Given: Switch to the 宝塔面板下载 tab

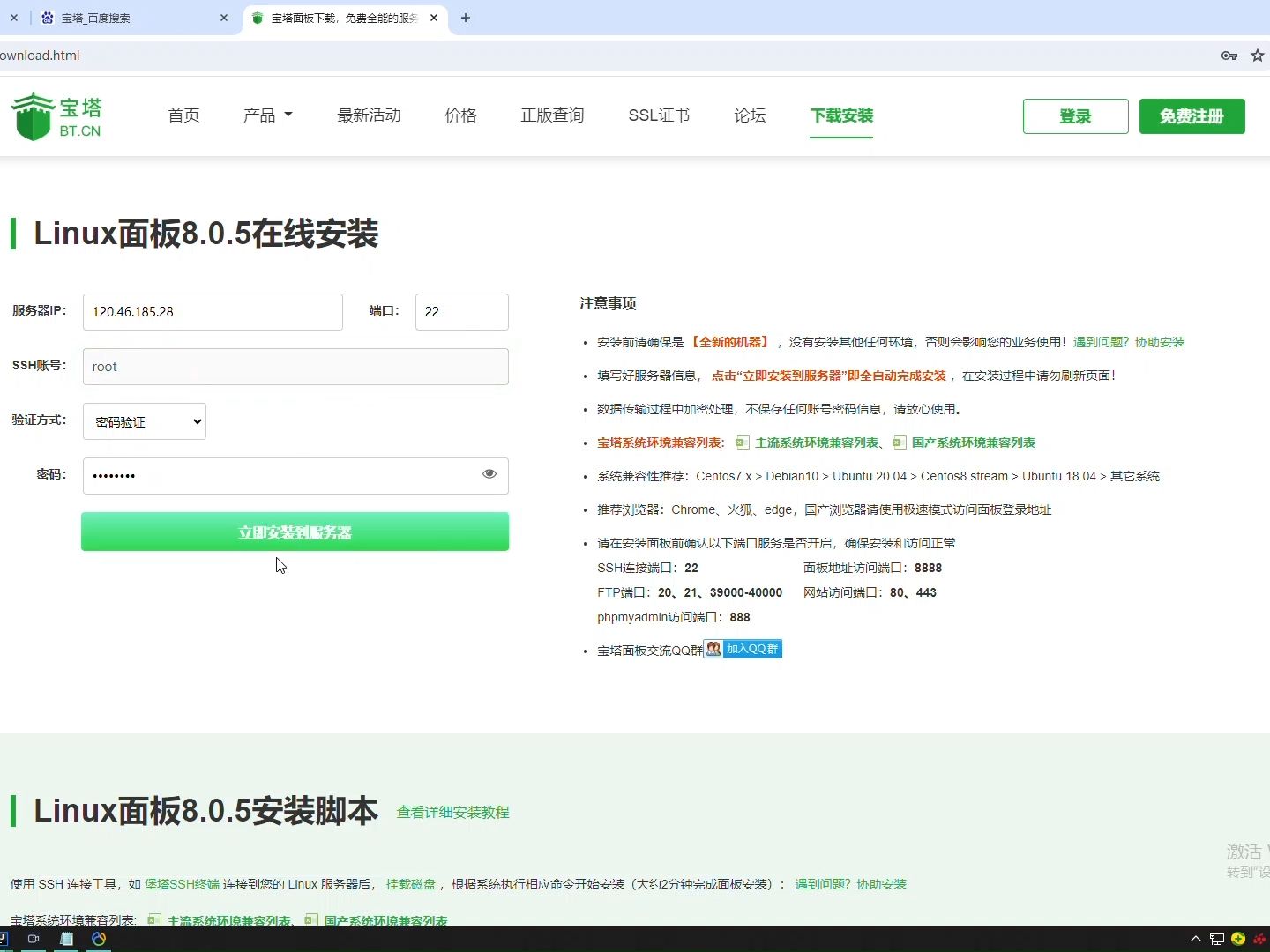Looking at the screenshot, I should tap(344, 18).
